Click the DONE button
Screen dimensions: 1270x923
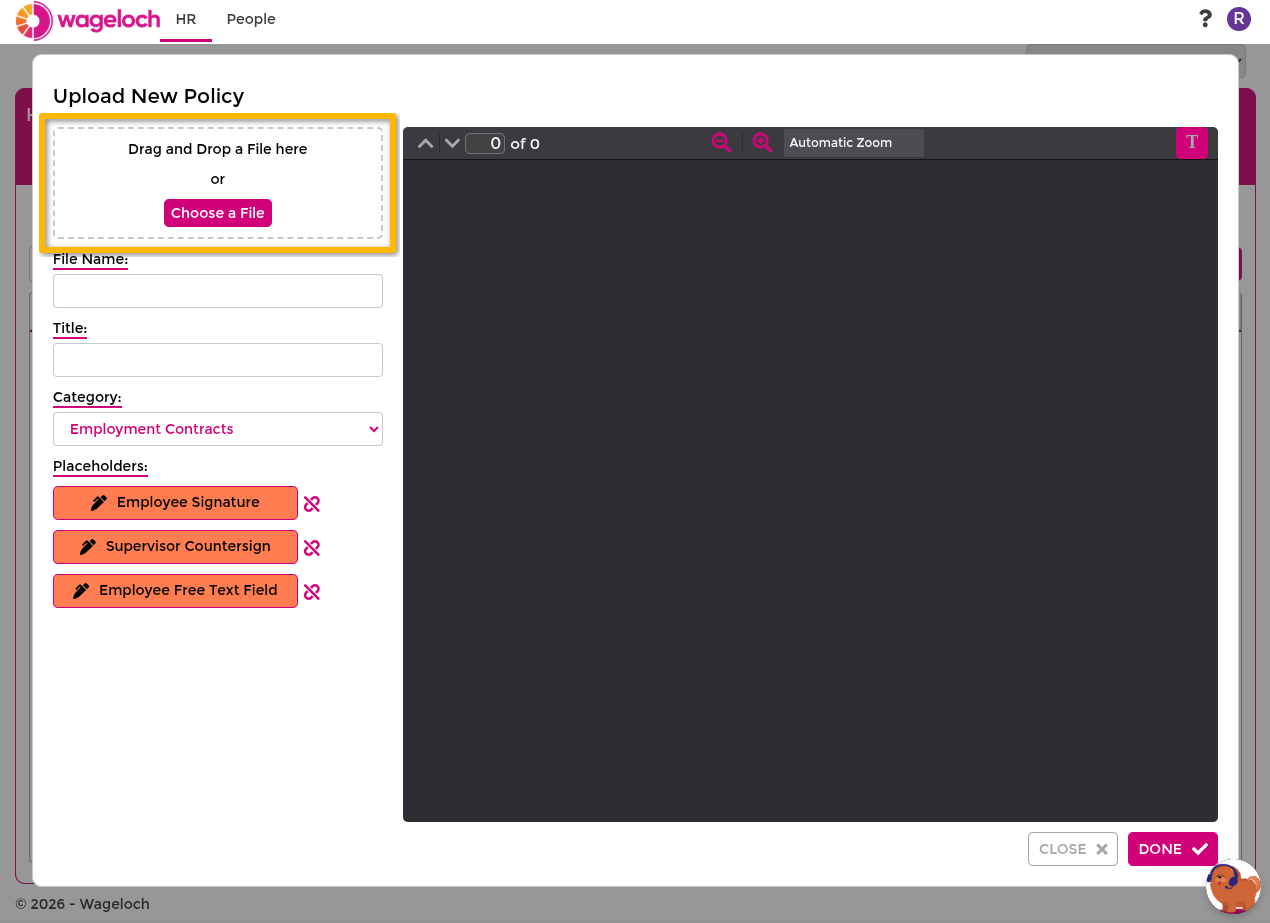coord(1173,849)
